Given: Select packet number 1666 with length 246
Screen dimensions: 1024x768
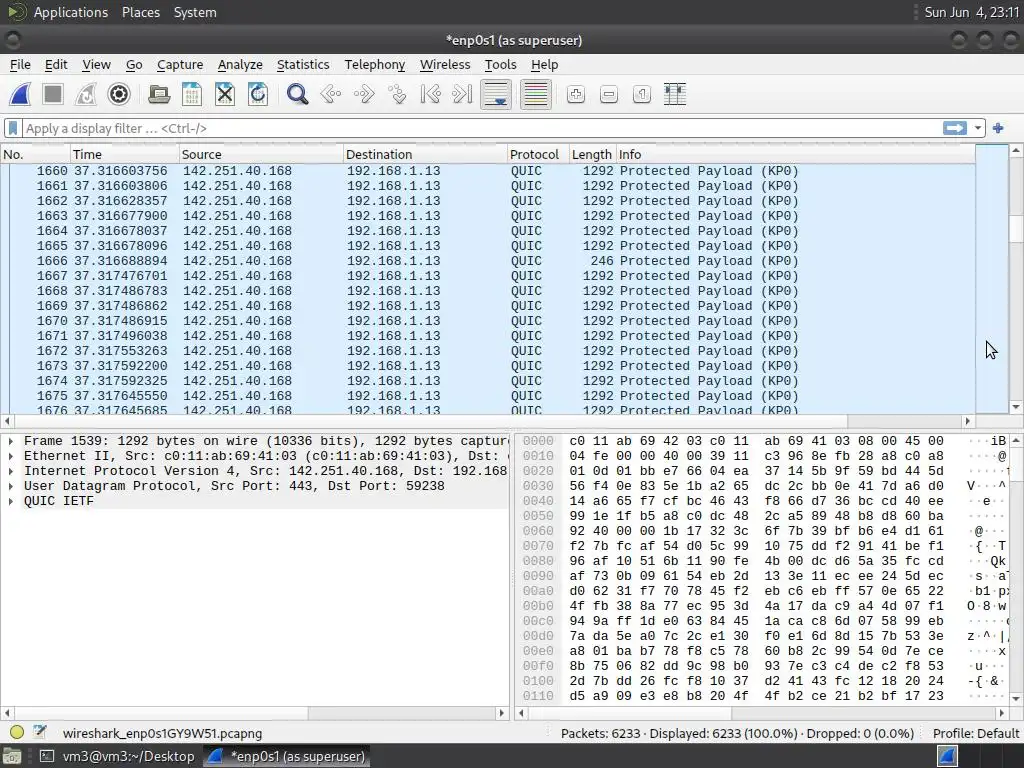Looking at the screenshot, I should (488, 261).
